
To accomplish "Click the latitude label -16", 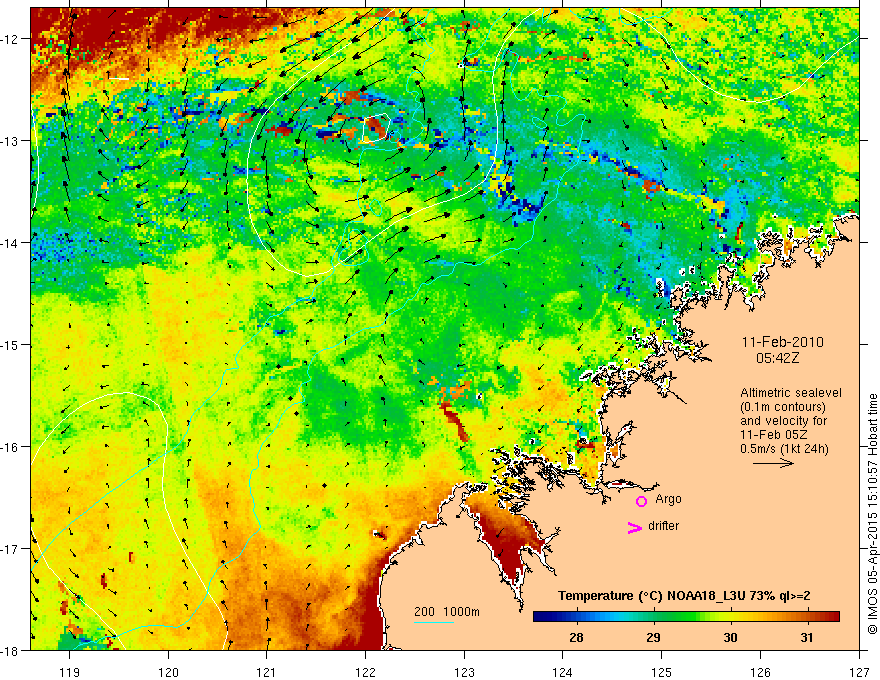I will tap(11, 447).
